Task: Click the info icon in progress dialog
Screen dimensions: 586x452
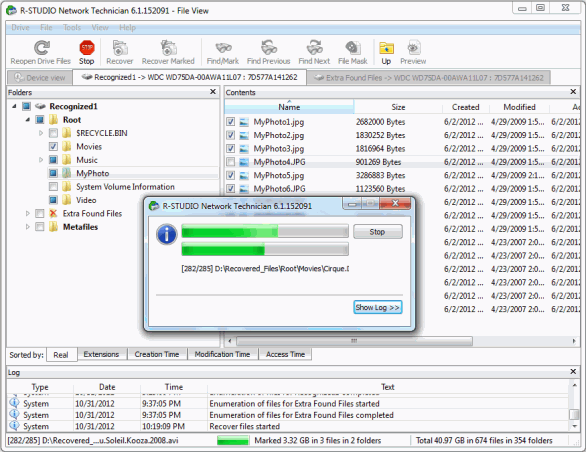Action: [167, 235]
